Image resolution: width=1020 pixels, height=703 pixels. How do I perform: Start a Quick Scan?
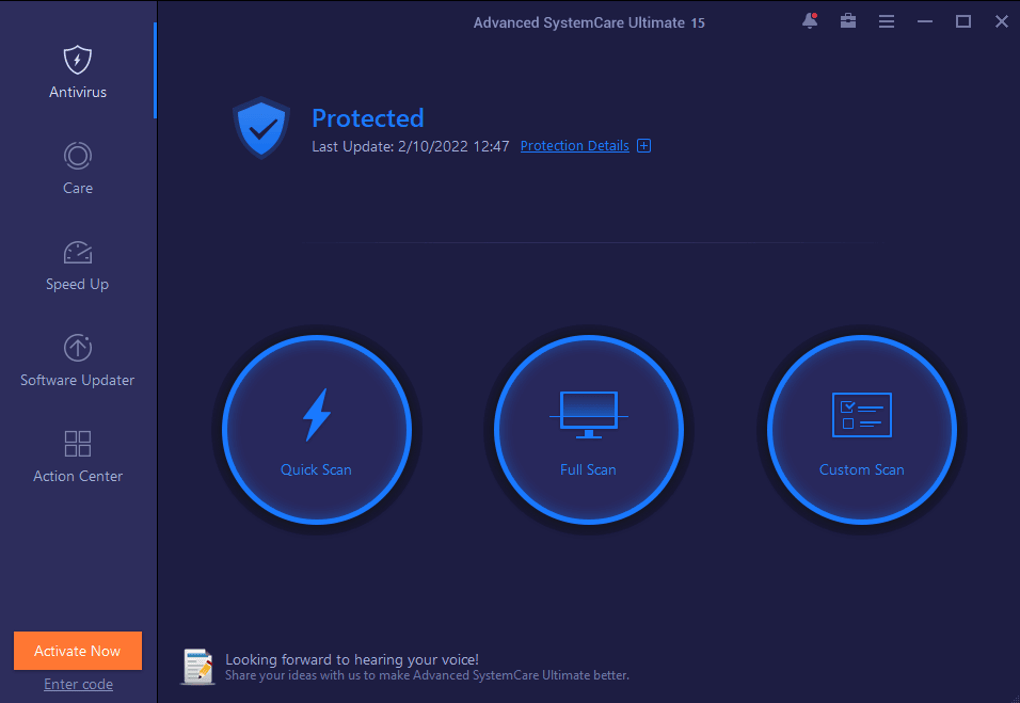coord(317,430)
